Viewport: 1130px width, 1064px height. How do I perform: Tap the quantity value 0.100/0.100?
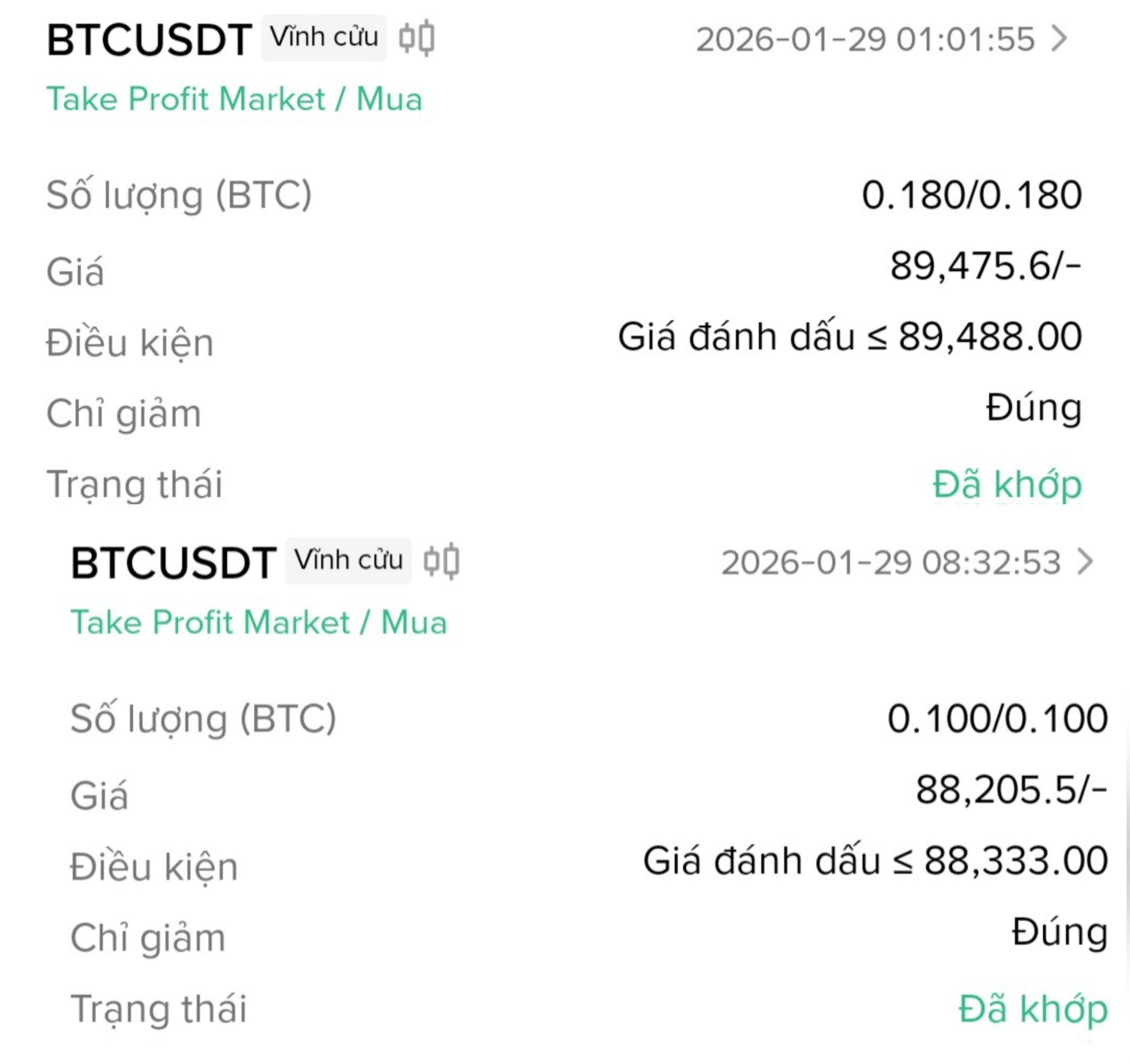coord(997,719)
